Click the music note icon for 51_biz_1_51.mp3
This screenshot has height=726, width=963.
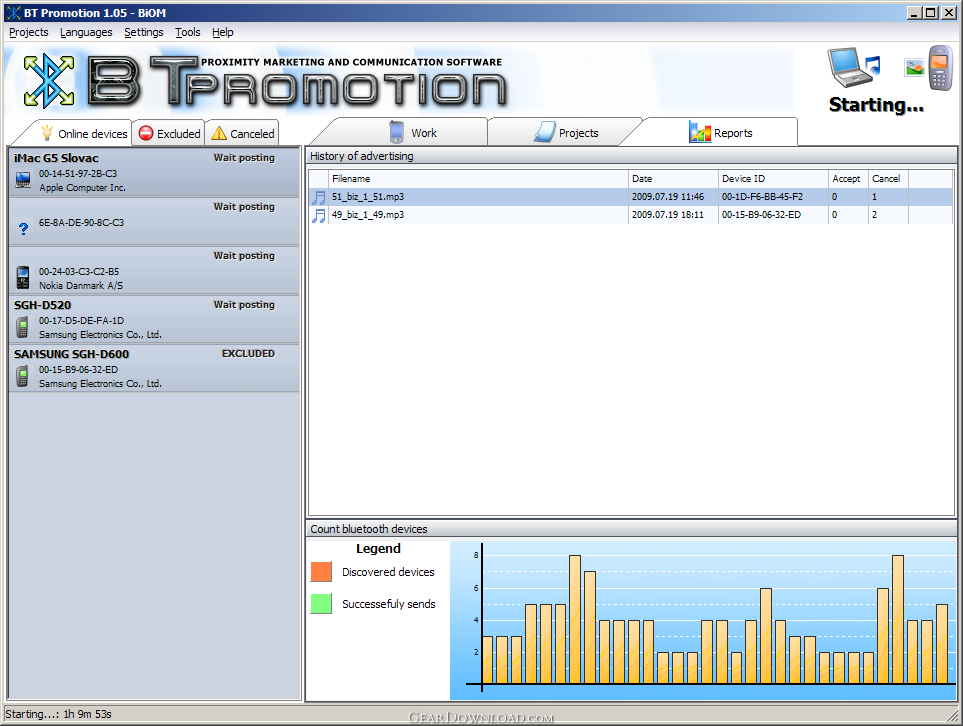coord(319,197)
